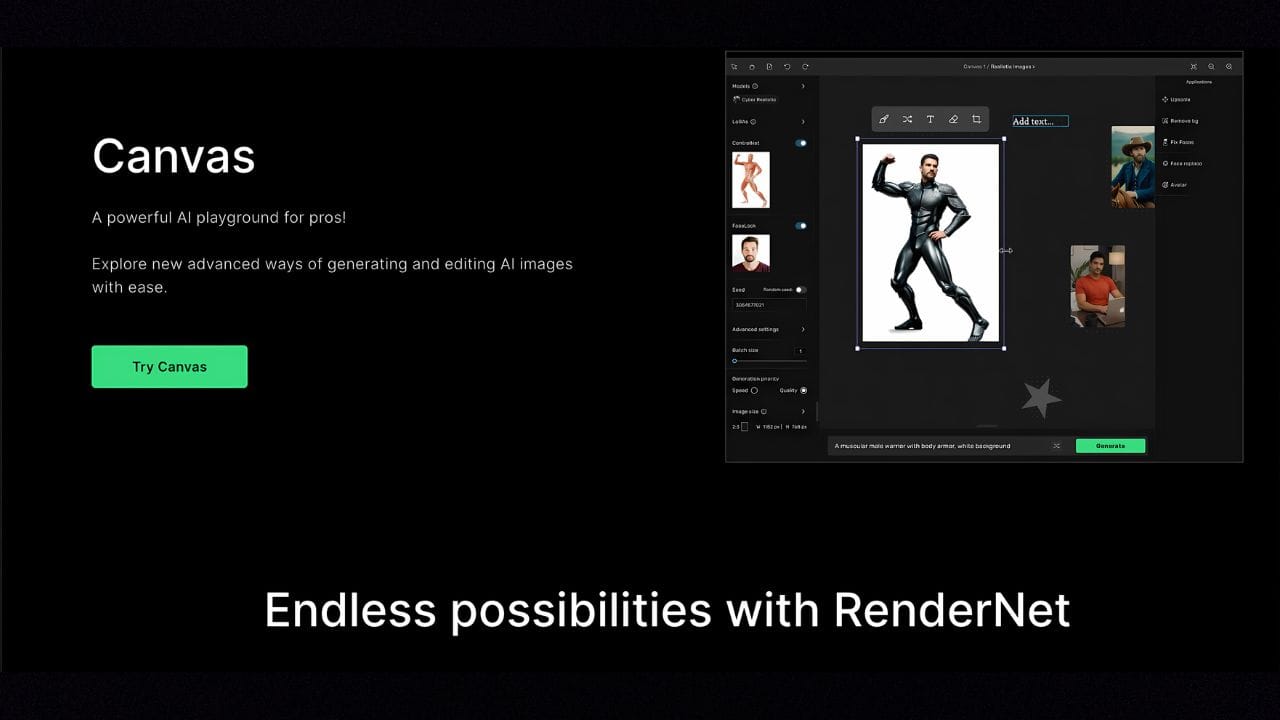Select the Quality radio button
This screenshot has height=720, width=1280.
[803, 390]
